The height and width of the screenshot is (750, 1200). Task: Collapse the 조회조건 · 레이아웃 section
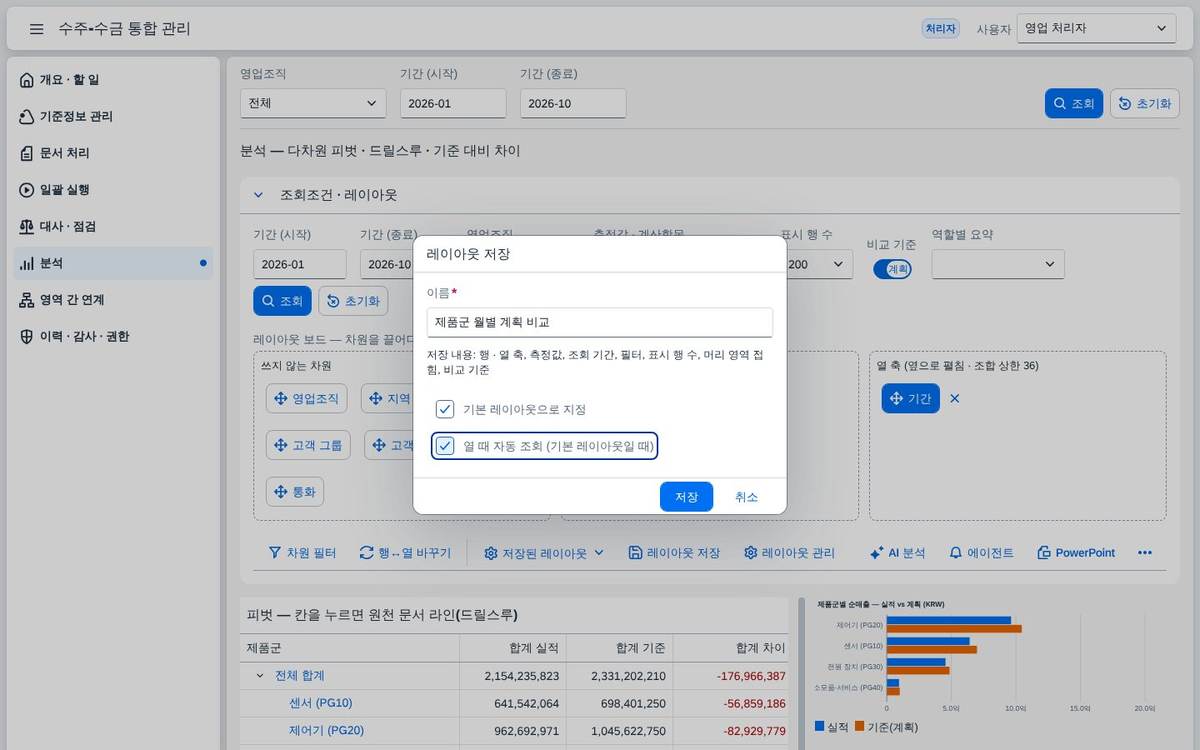point(258,195)
